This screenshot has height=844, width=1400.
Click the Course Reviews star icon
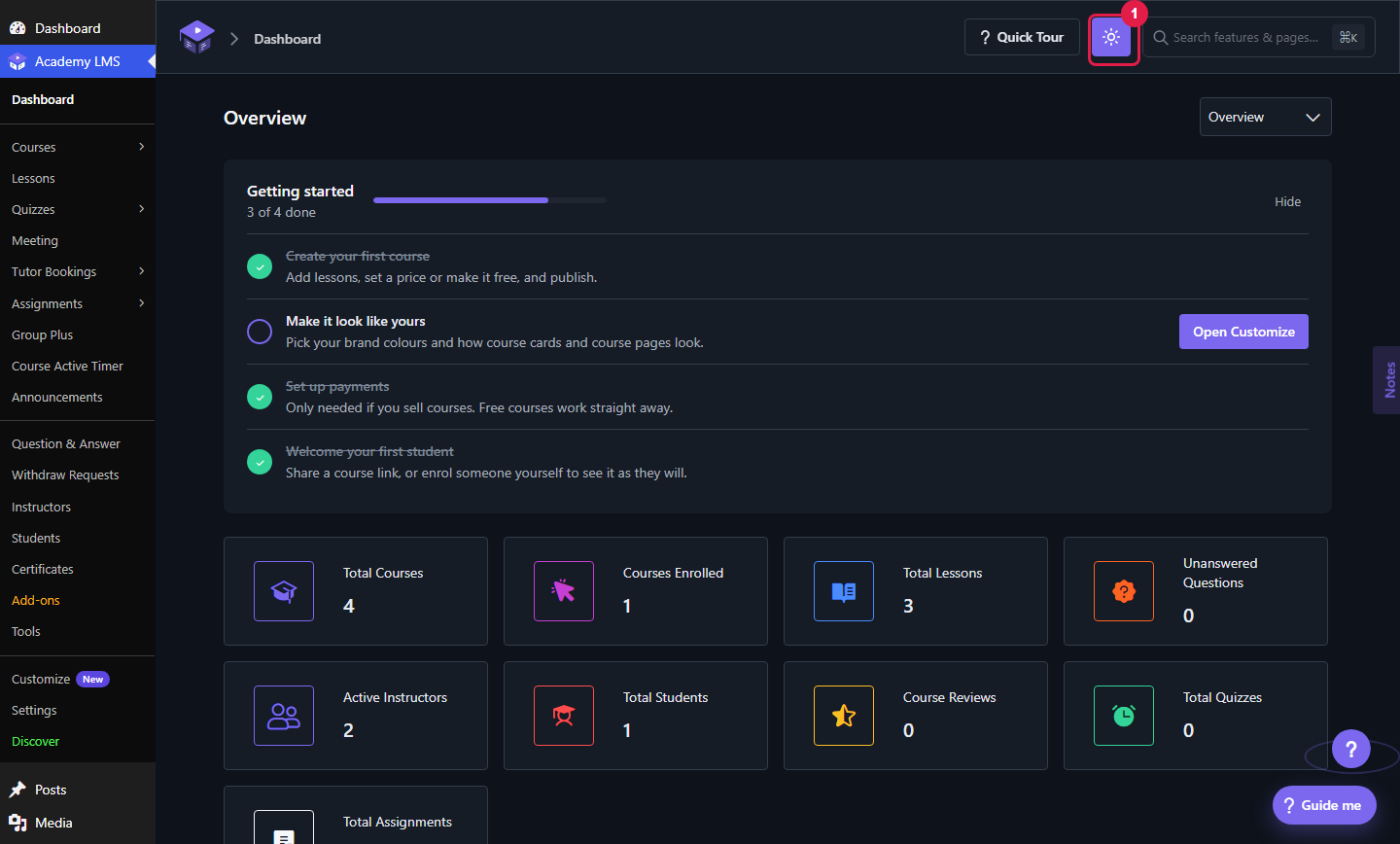pyautogui.click(x=844, y=716)
